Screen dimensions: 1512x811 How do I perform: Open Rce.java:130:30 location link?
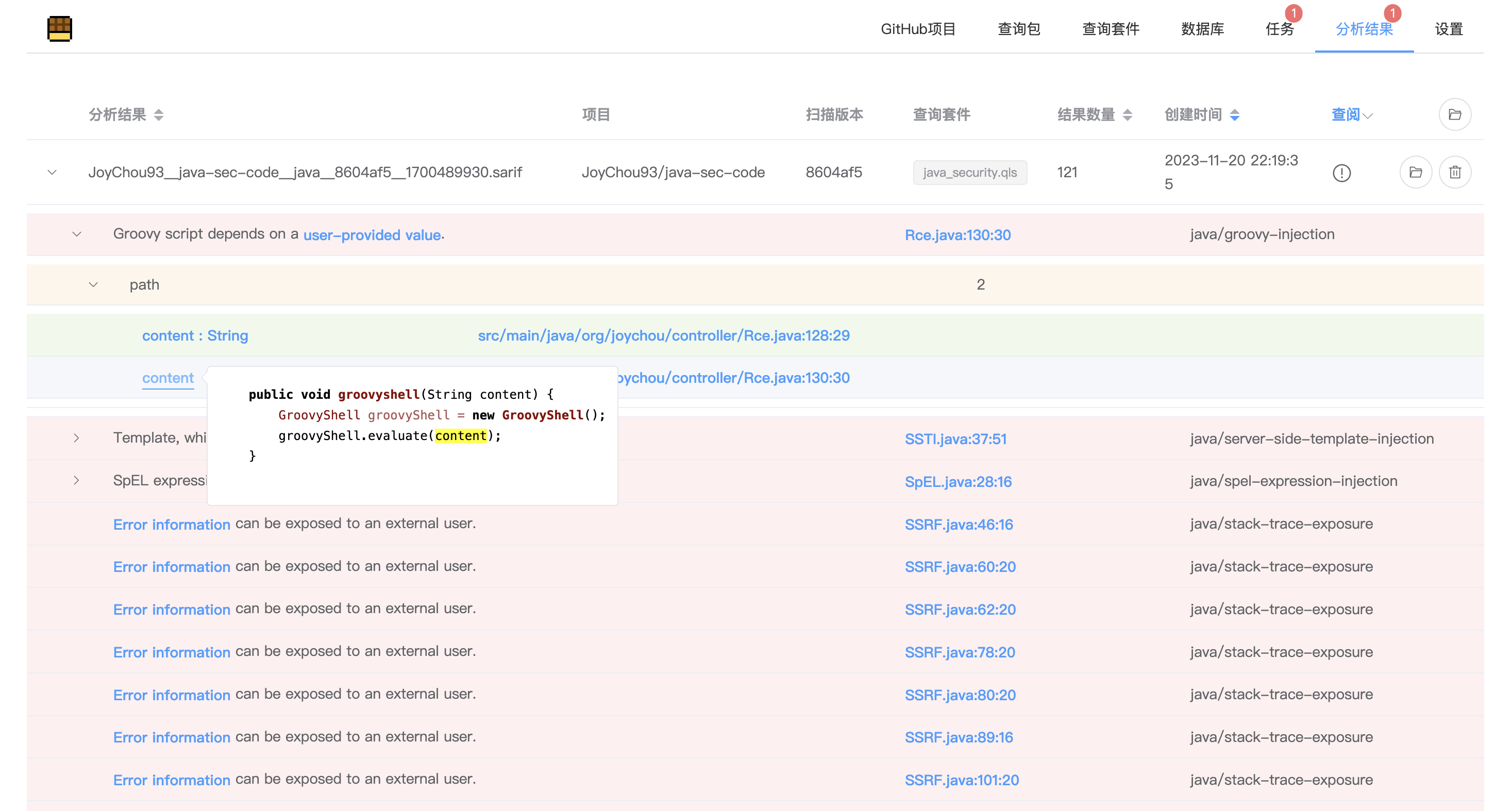957,235
